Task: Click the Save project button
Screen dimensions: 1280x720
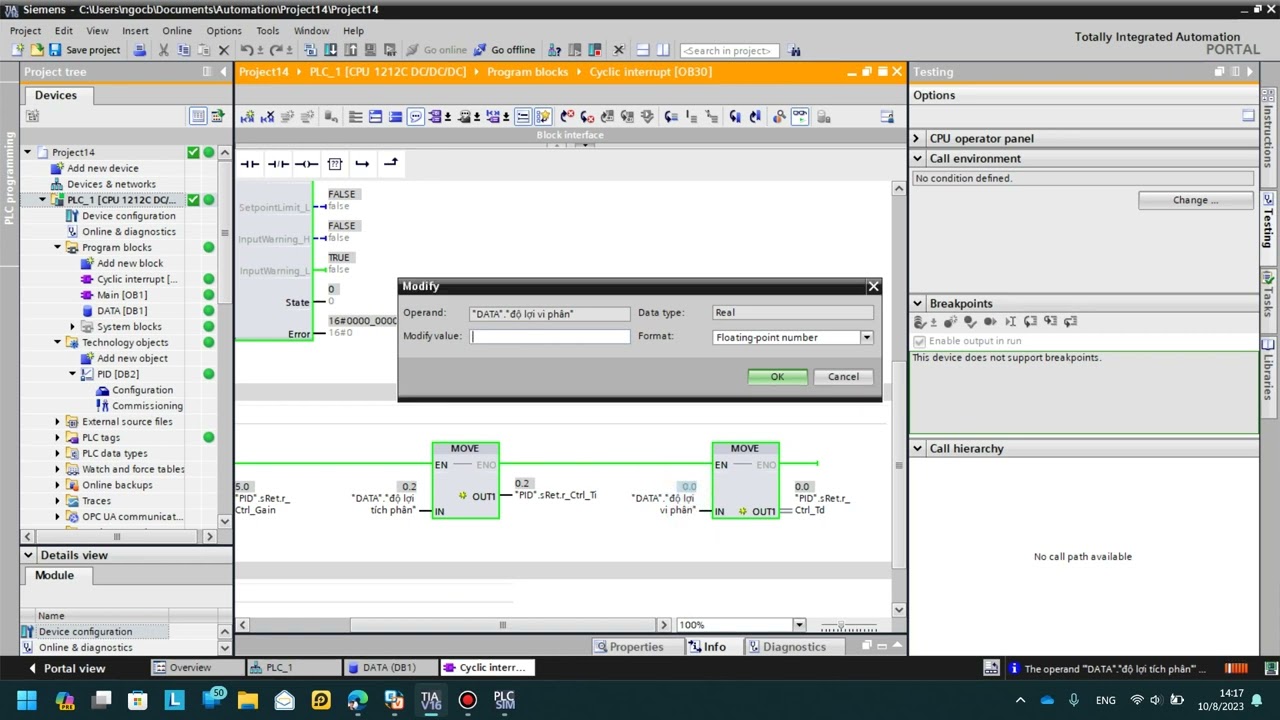Action: pyautogui.click(x=84, y=50)
